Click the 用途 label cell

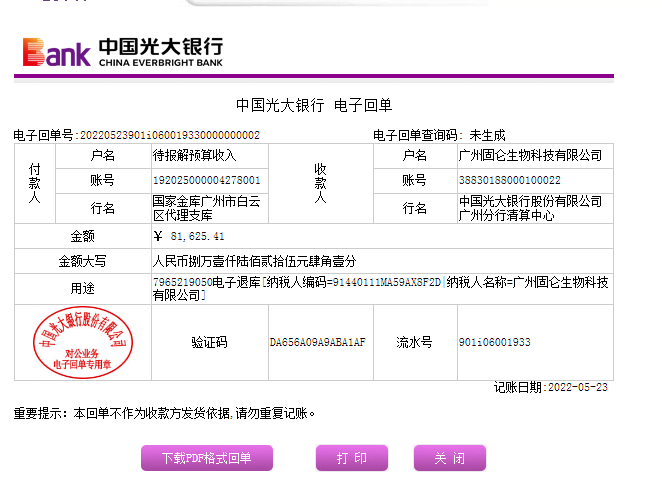83,288
